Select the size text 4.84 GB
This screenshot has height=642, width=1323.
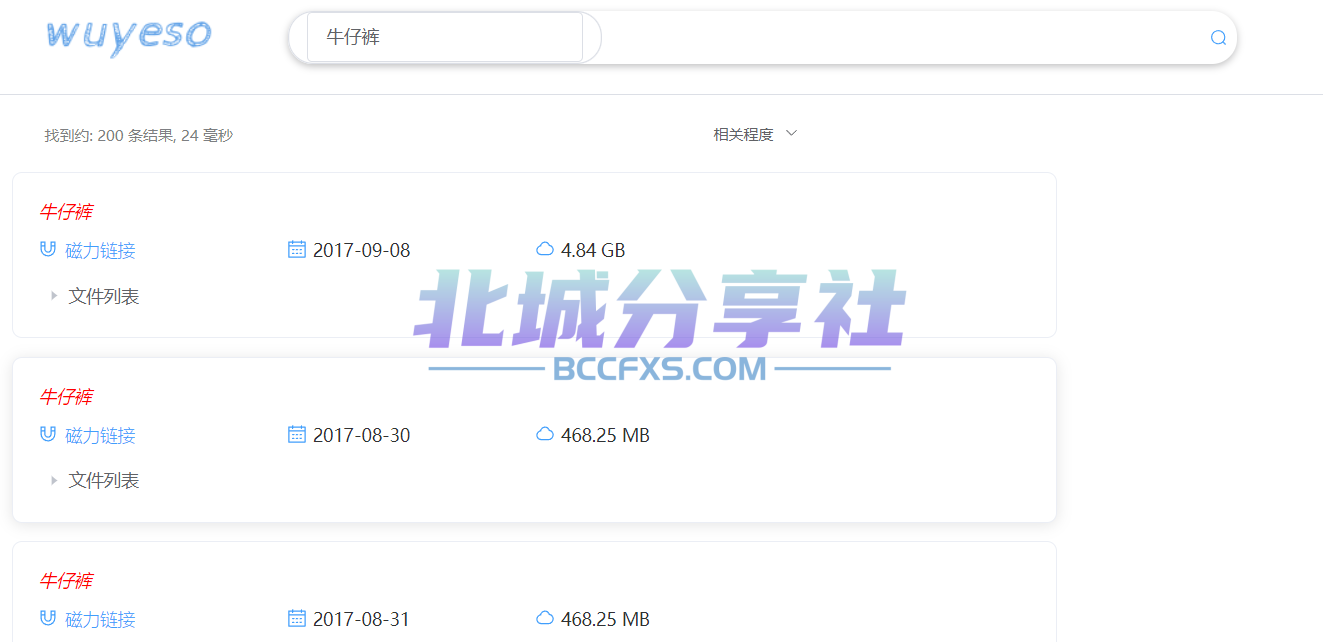point(593,250)
